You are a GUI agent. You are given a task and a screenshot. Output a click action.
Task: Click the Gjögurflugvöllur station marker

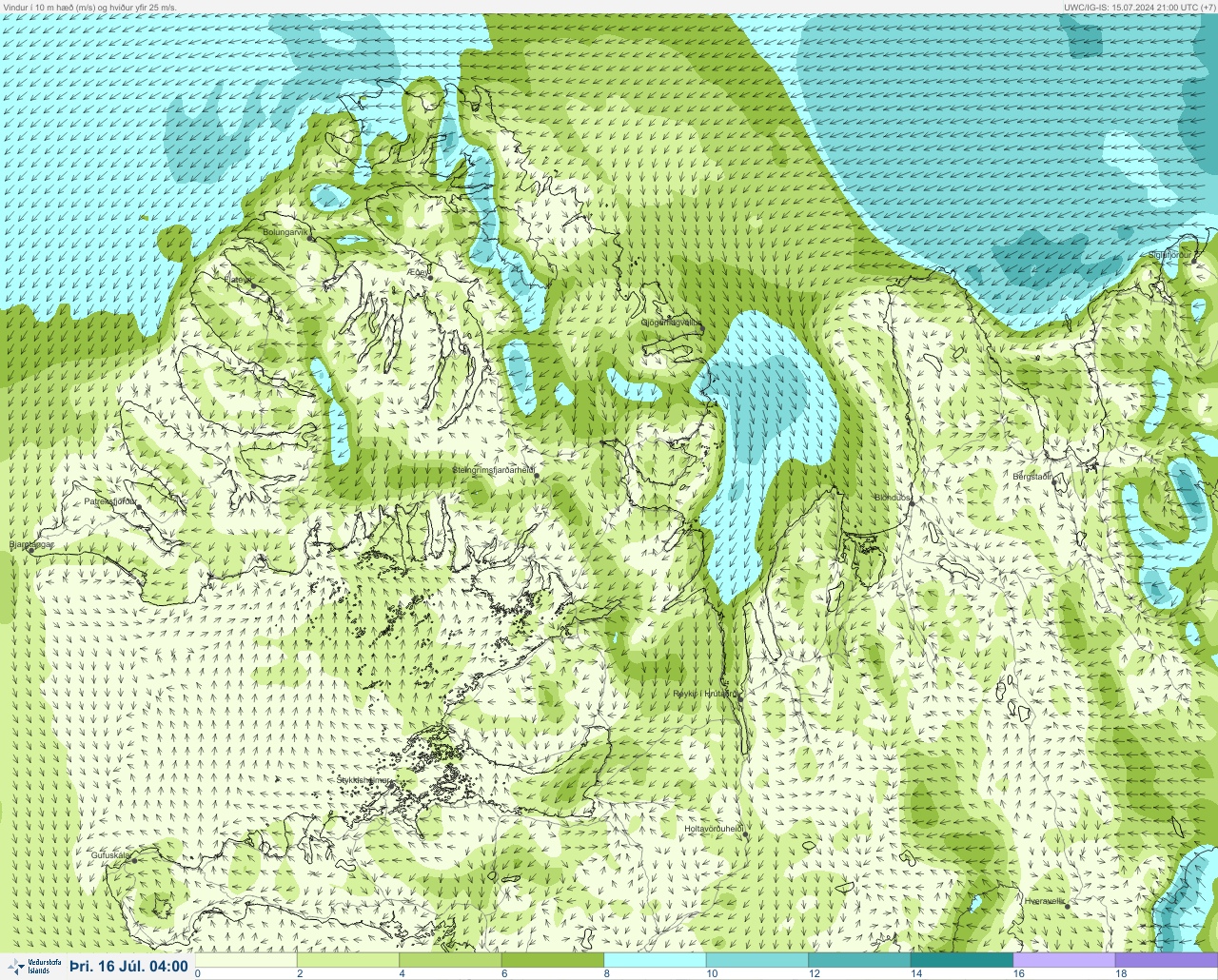(x=700, y=327)
